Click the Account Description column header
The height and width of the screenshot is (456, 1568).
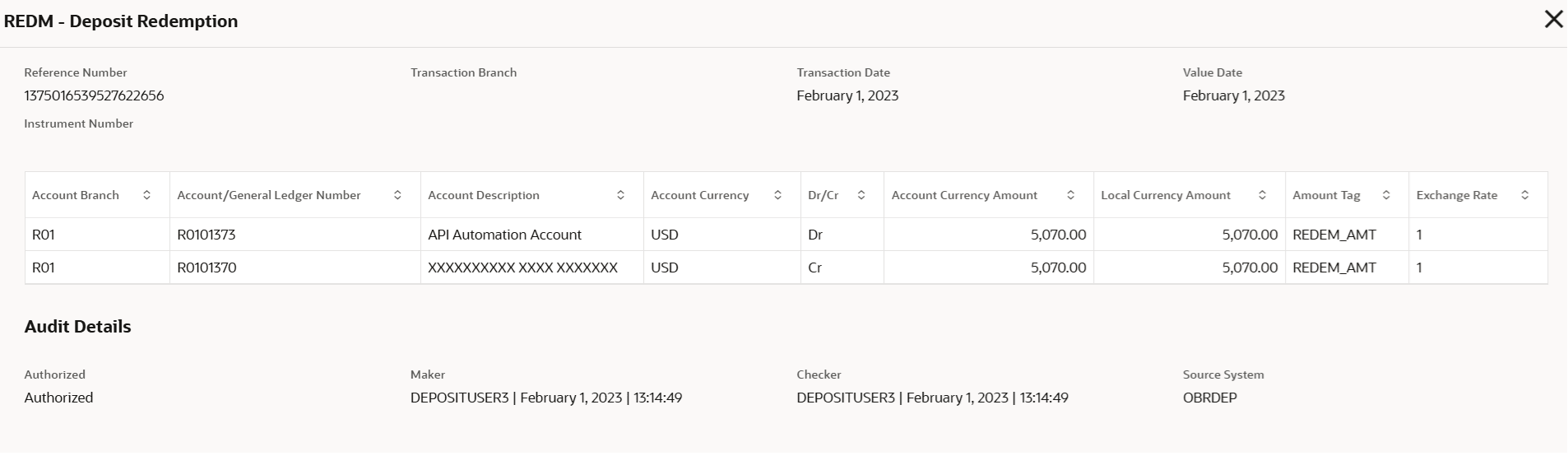click(484, 195)
